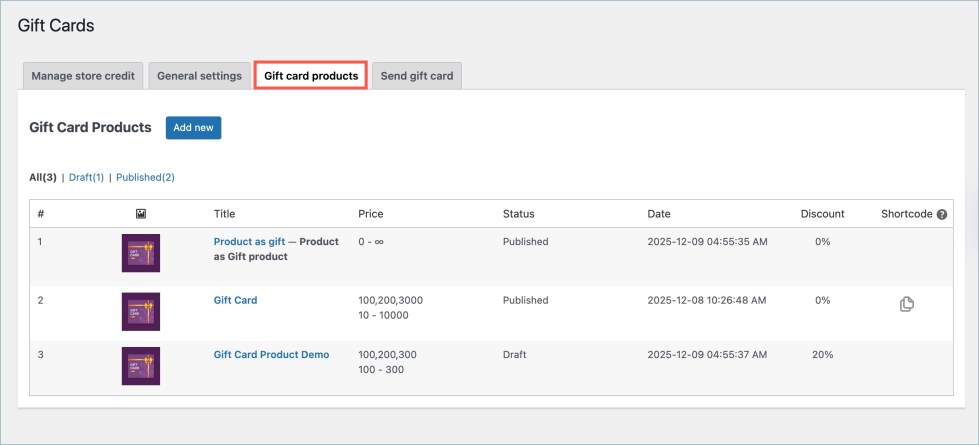Screen dimensions: 979x445
Task: Select price text 100,200,3000
Action: 391,300
